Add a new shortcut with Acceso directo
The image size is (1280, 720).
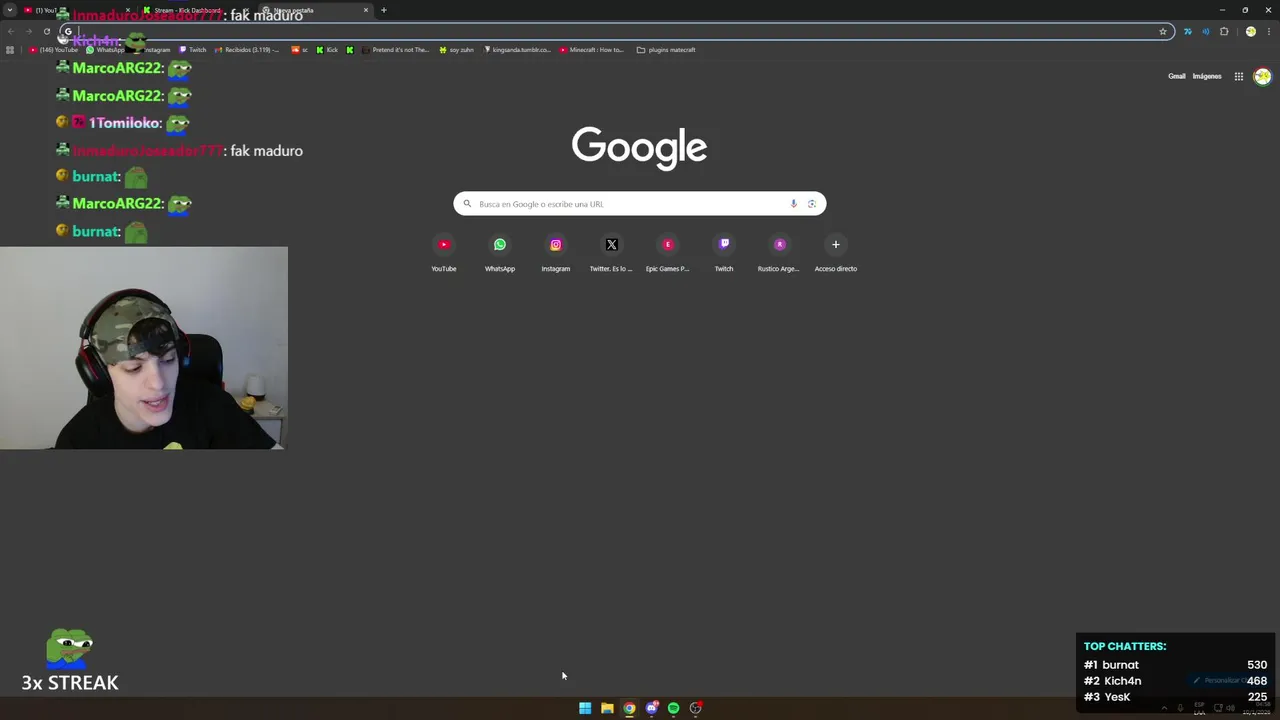pos(836,253)
